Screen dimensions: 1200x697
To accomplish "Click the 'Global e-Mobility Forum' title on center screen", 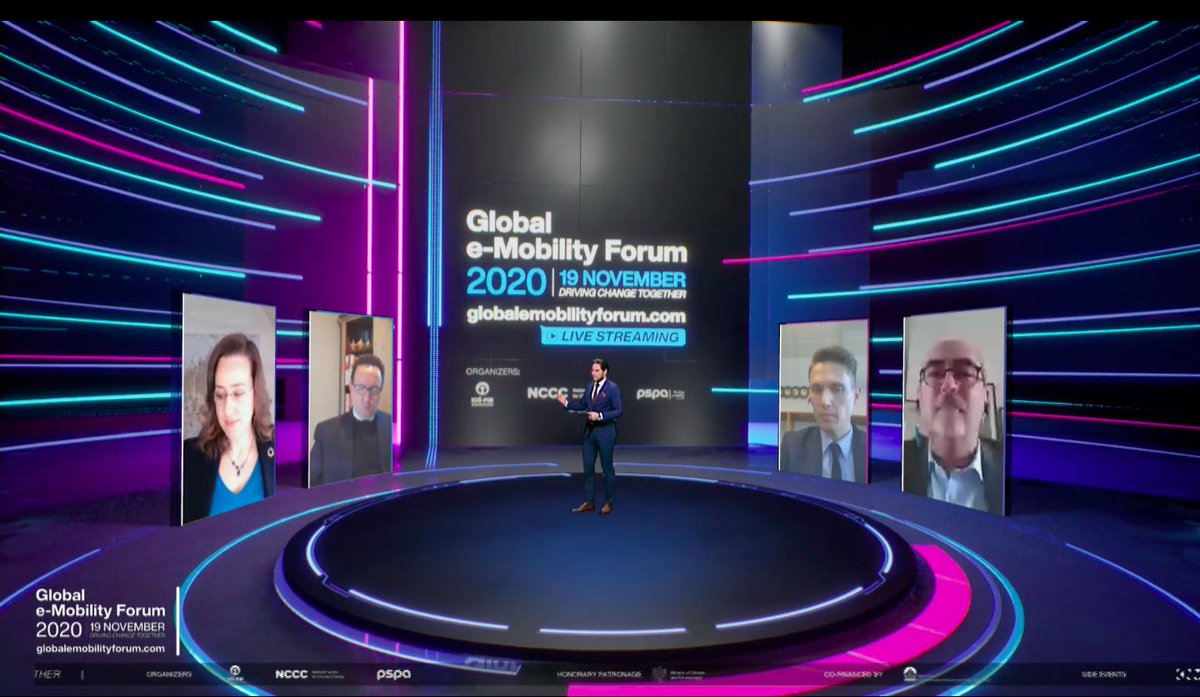I will 576,236.
